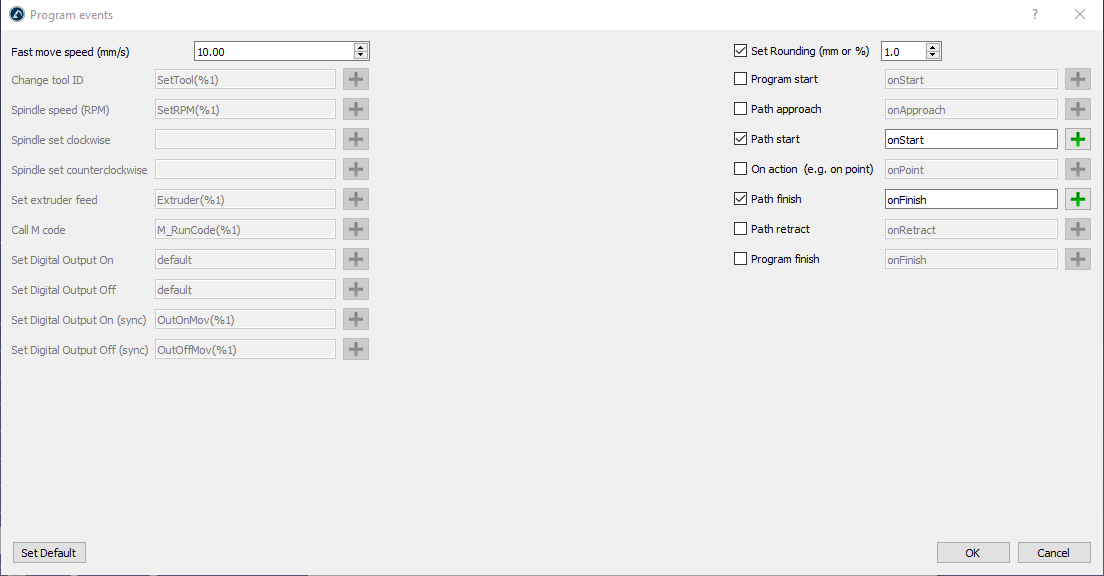
Task: Click the plus icon beside Program start field
Action: (x=1077, y=80)
